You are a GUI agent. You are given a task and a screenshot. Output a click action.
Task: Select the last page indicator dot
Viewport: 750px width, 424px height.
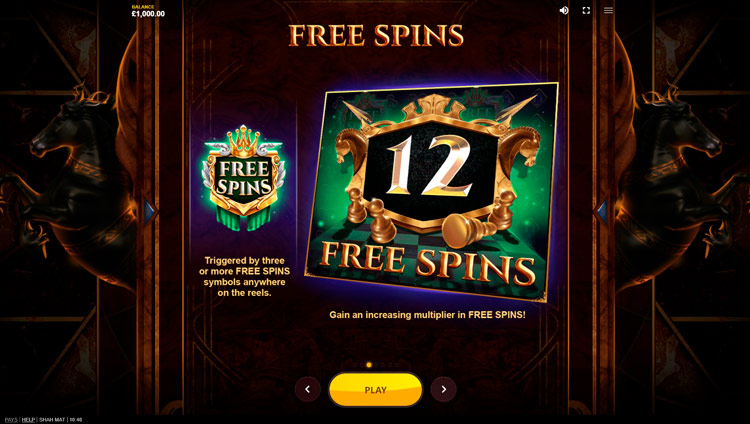point(397,365)
